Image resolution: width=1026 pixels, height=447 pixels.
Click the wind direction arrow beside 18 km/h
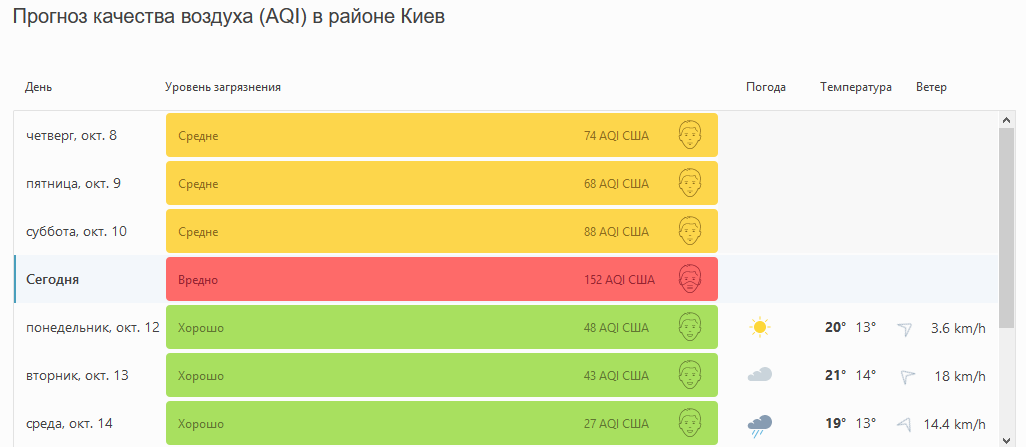(x=908, y=376)
